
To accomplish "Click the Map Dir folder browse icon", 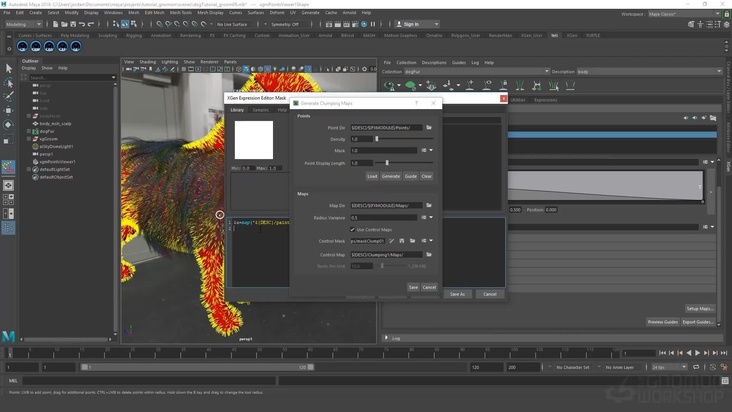I will (x=429, y=205).
